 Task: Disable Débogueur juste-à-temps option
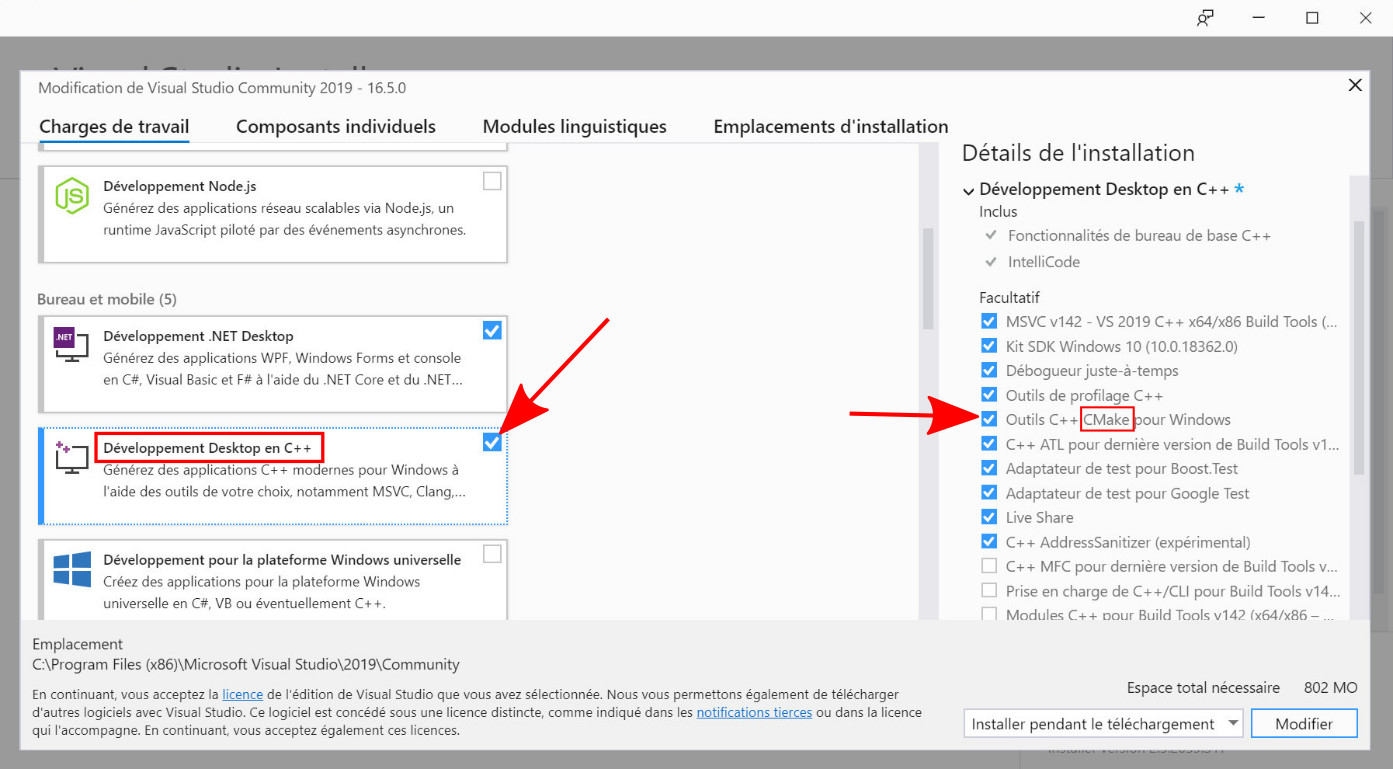pos(989,370)
